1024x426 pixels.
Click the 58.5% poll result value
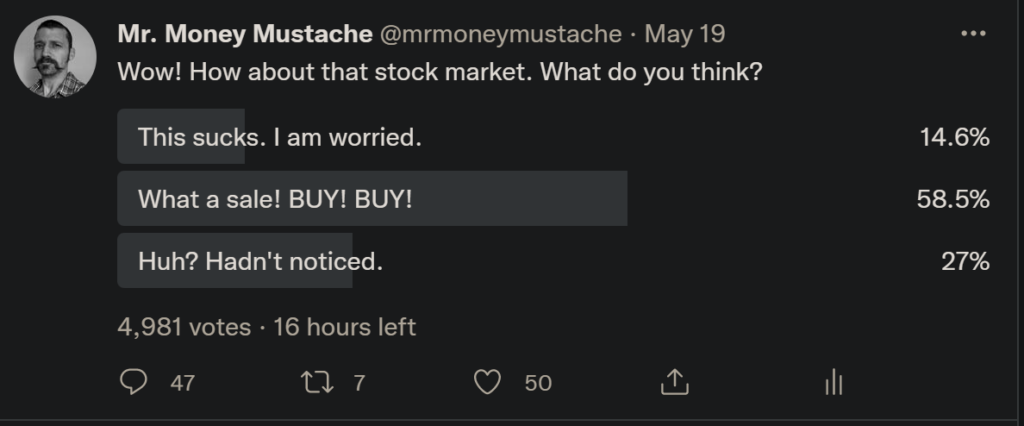click(953, 199)
